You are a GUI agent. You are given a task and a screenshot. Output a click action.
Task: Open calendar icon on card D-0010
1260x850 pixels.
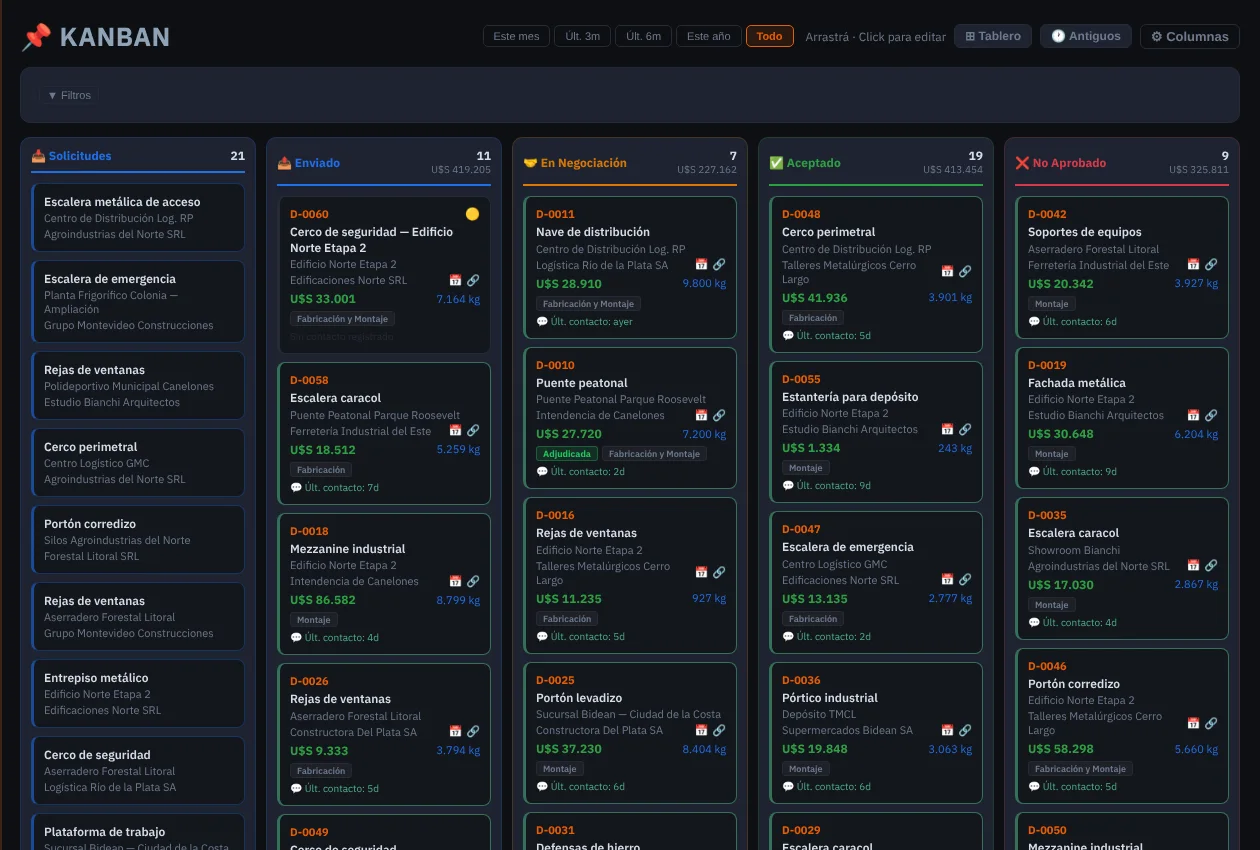701,415
